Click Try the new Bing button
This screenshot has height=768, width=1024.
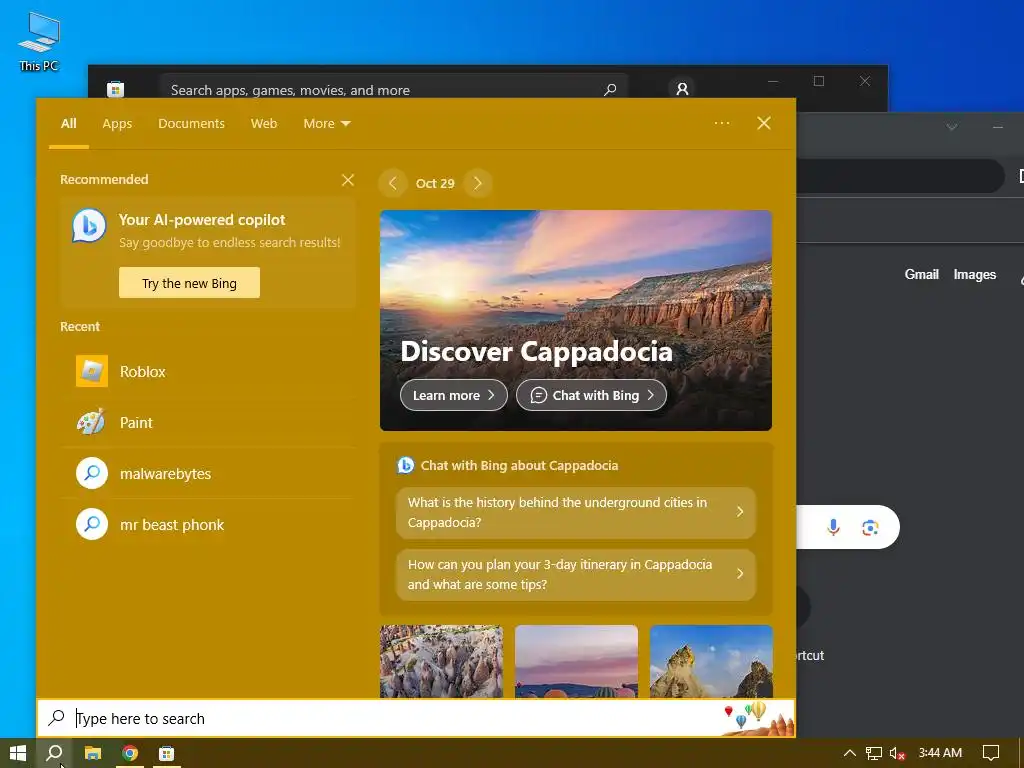coord(189,283)
